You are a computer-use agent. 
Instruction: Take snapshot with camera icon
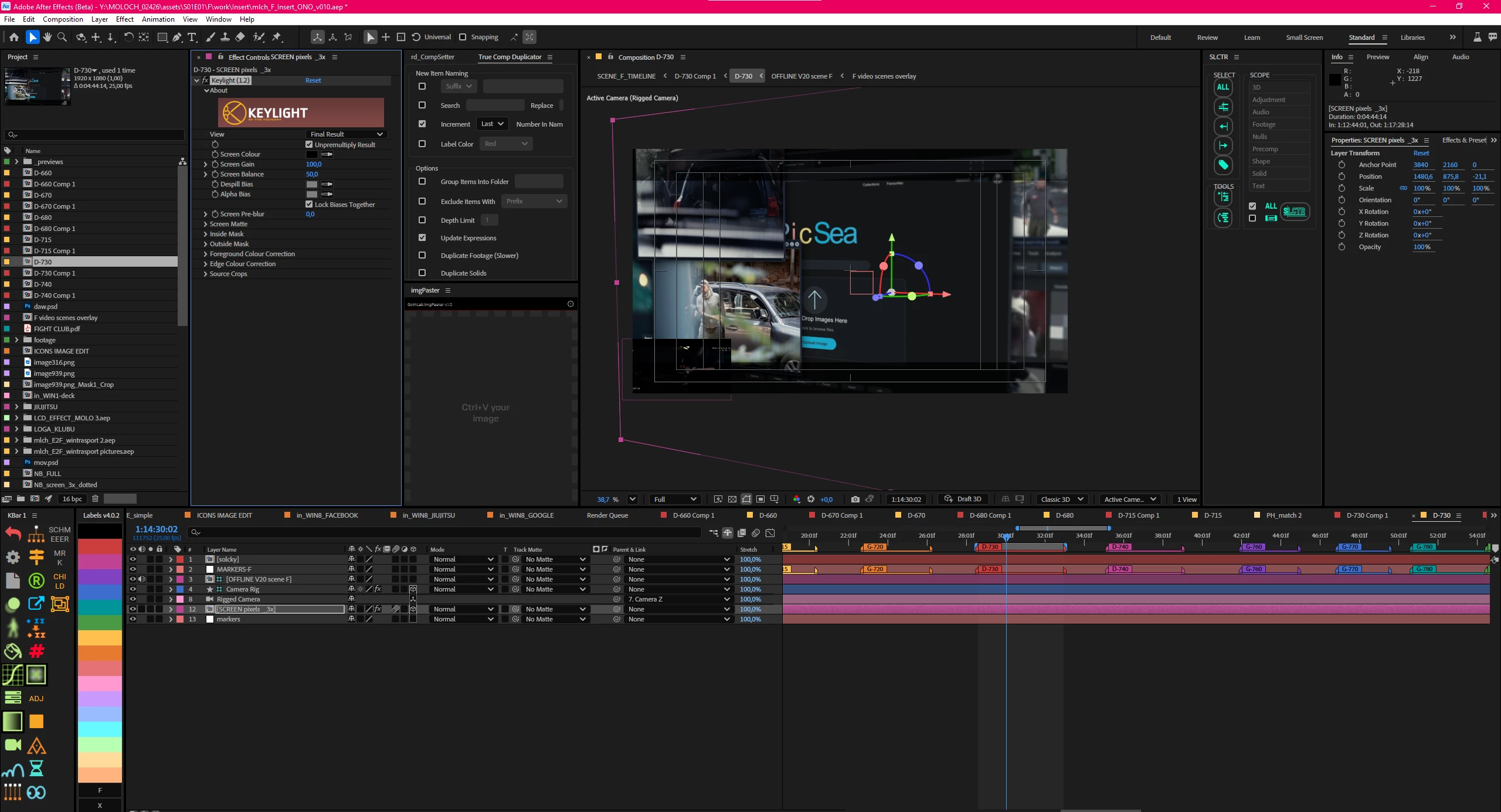tap(855, 499)
